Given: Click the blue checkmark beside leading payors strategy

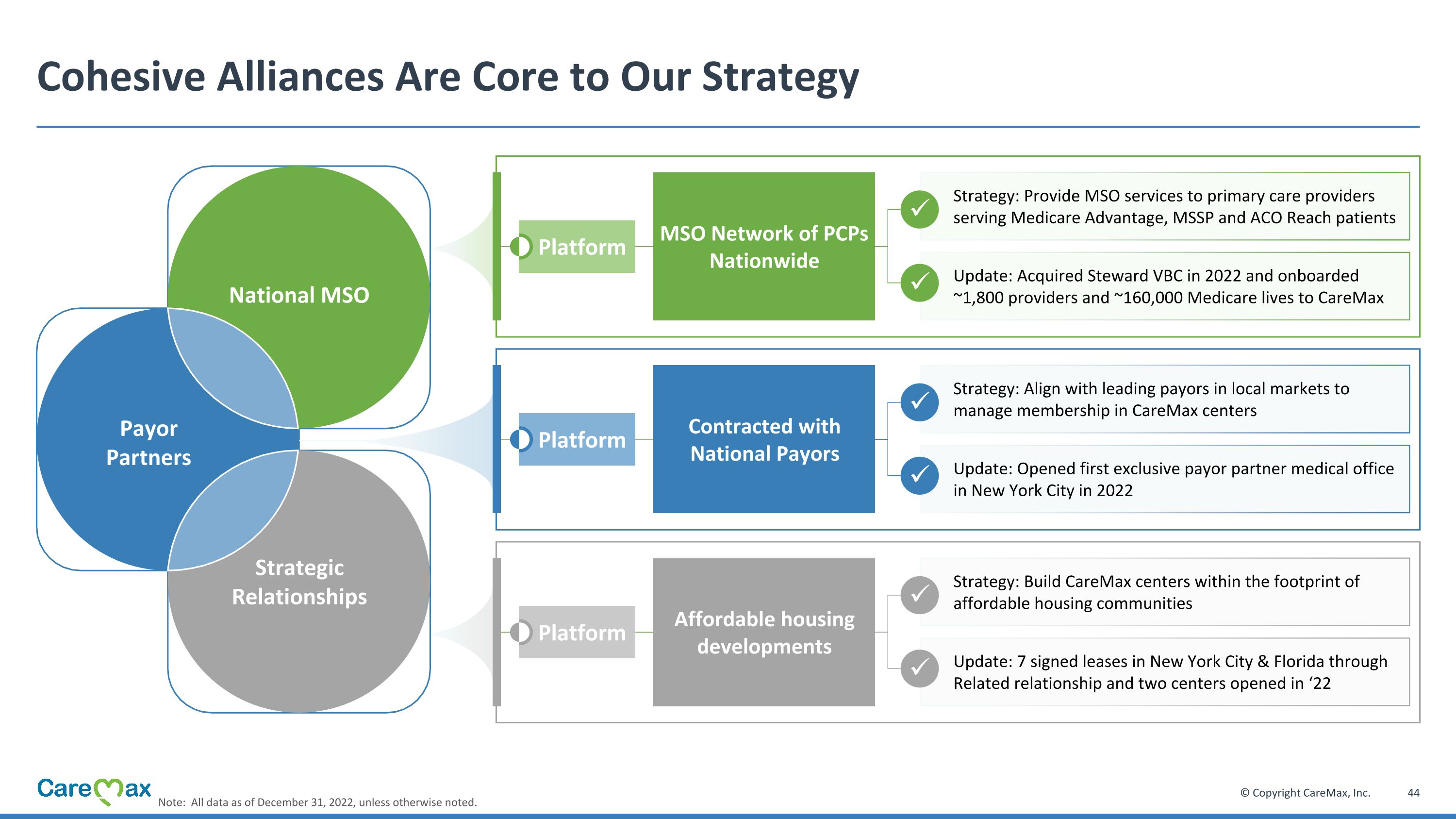Looking at the screenshot, I should 920,402.
